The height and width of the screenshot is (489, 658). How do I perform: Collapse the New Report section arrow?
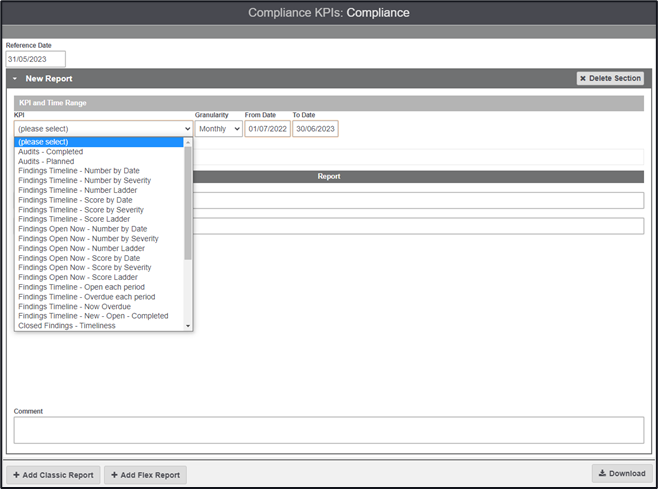15,78
